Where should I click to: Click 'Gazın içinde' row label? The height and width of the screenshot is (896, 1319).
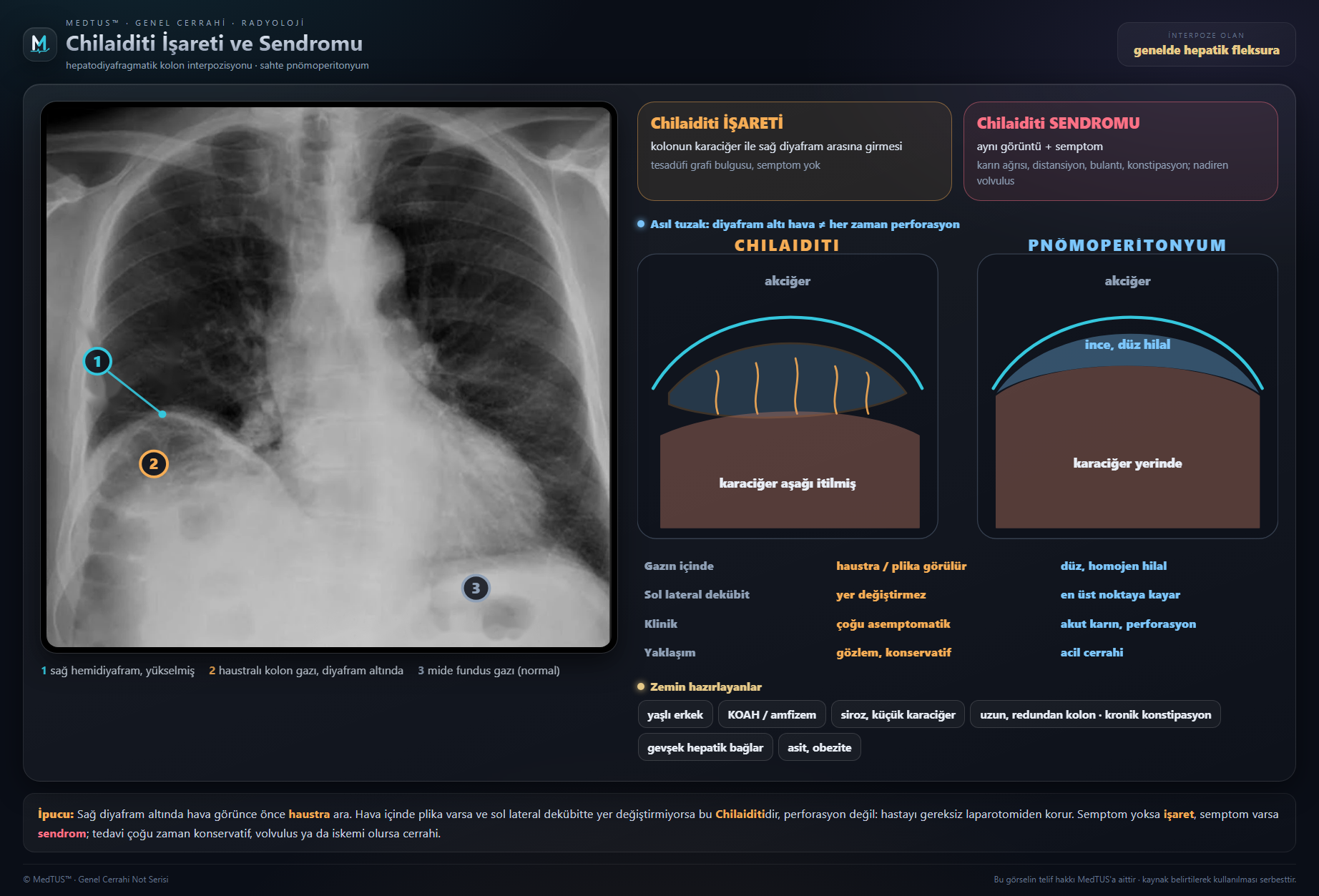pos(679,566)
